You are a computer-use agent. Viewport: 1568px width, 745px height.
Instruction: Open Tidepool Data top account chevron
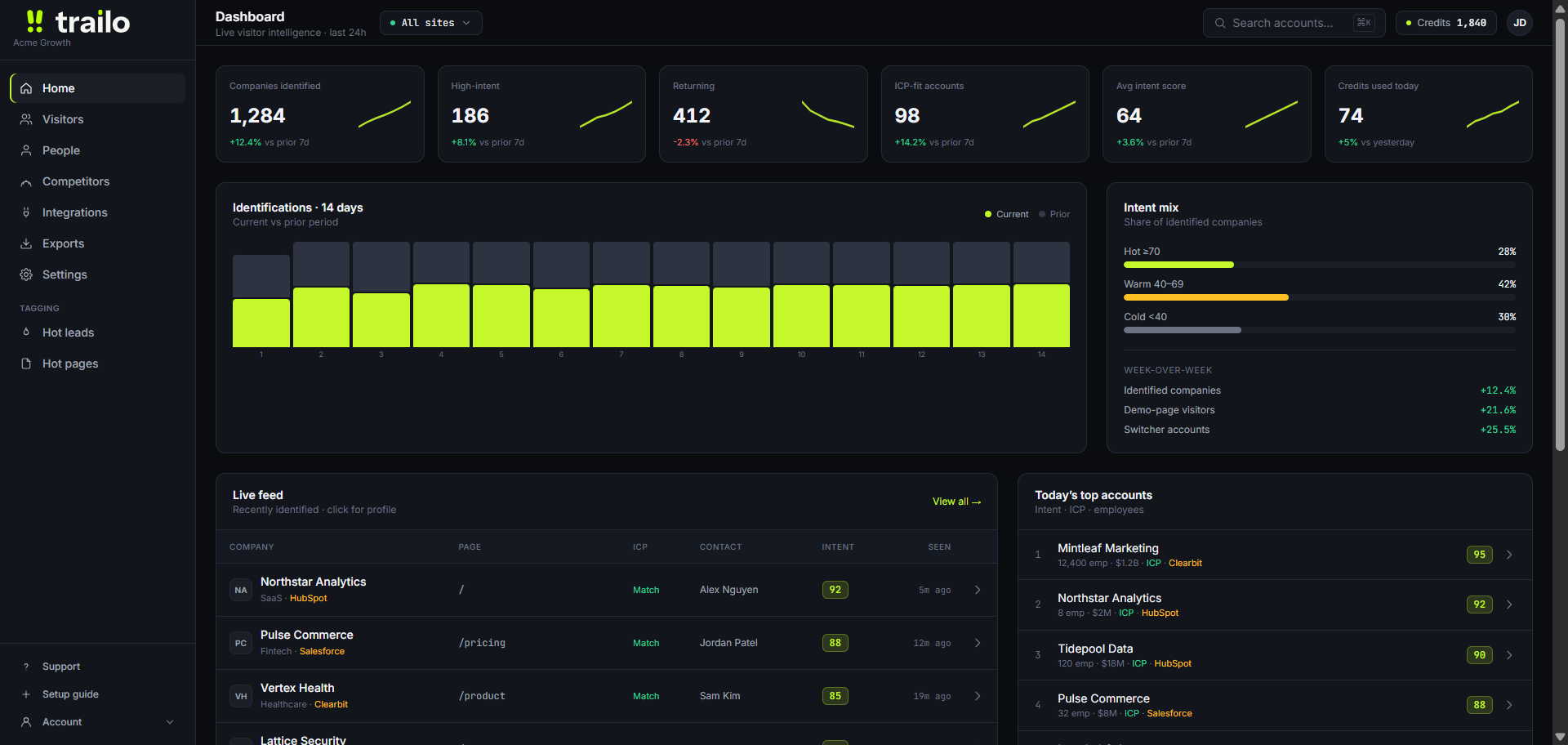1509,655
